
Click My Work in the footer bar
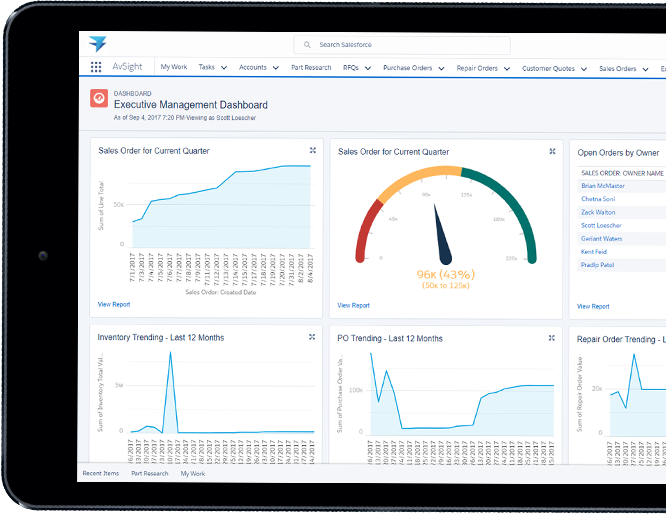point(193,473)
